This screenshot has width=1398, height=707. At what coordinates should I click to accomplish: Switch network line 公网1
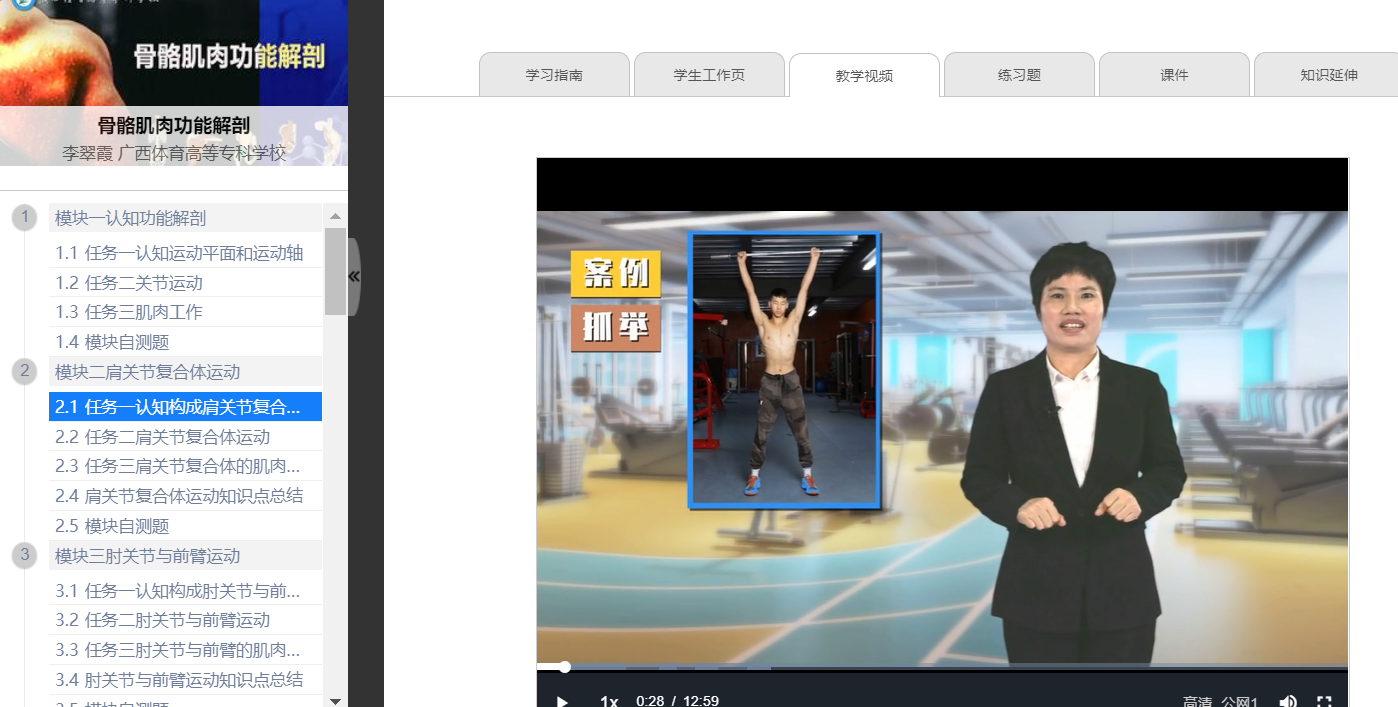coord(1240,701)
